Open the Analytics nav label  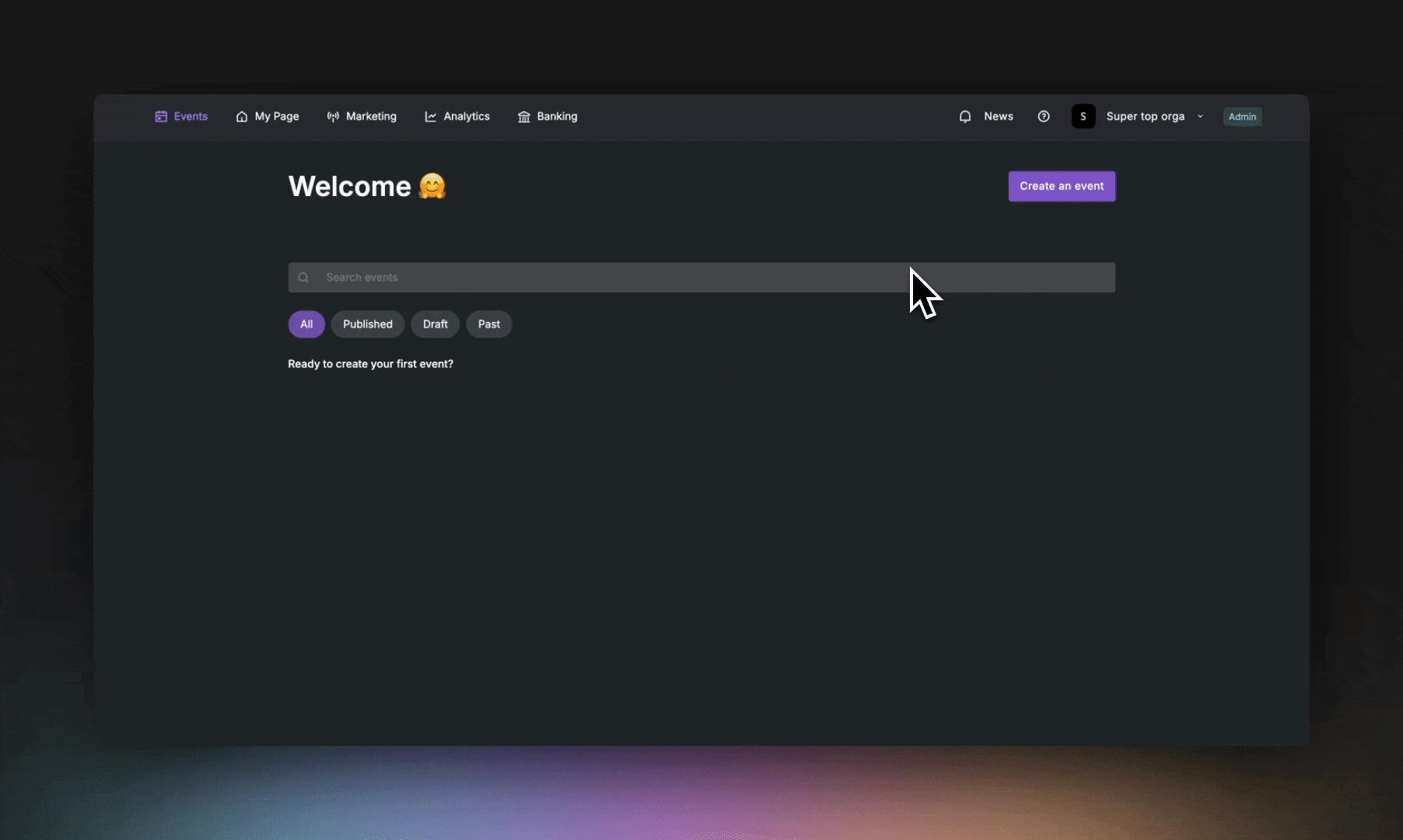[467, 117]
